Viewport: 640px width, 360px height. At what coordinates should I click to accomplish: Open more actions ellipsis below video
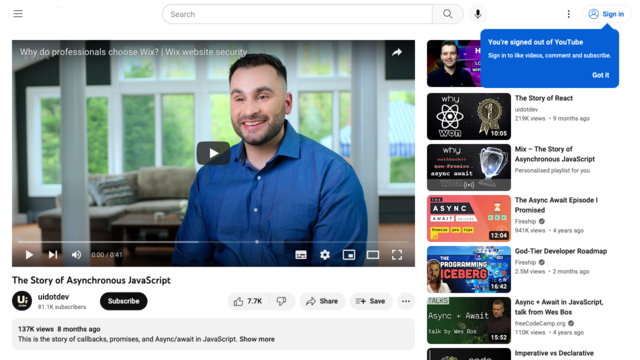pos(406,301)
